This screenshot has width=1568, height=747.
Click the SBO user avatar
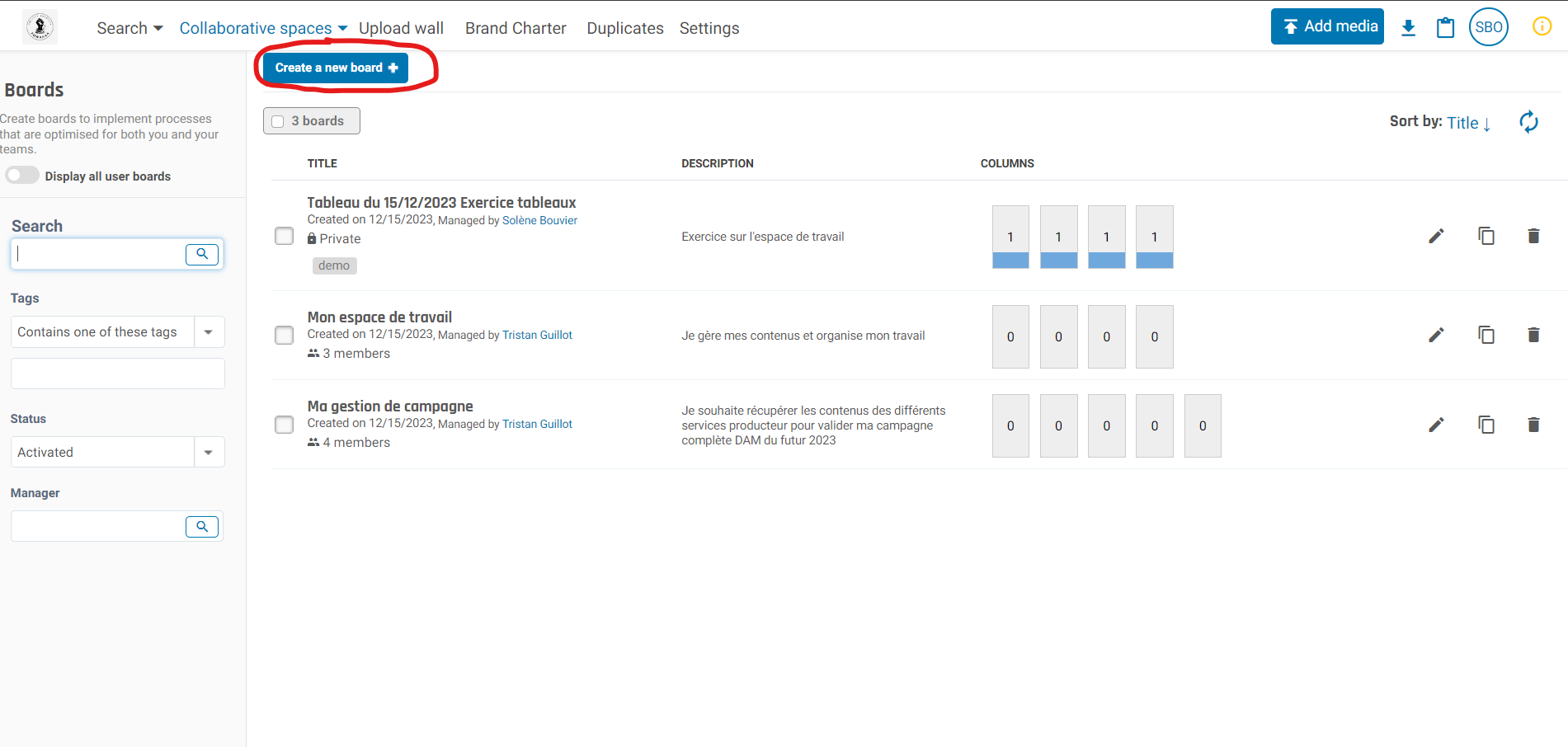click(x=1488, y=27)
